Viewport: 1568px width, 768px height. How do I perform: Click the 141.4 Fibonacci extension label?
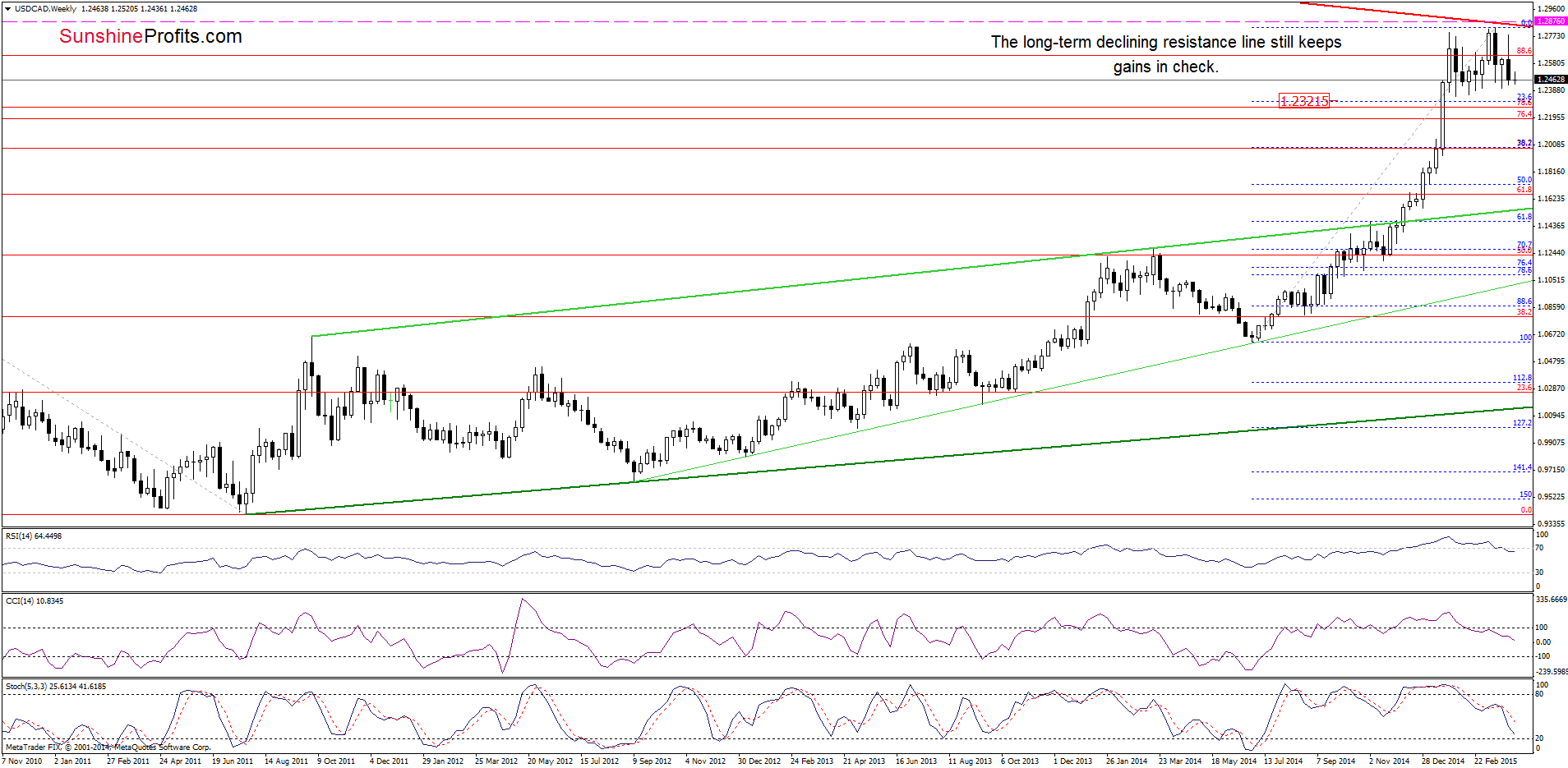[1522, 467]
